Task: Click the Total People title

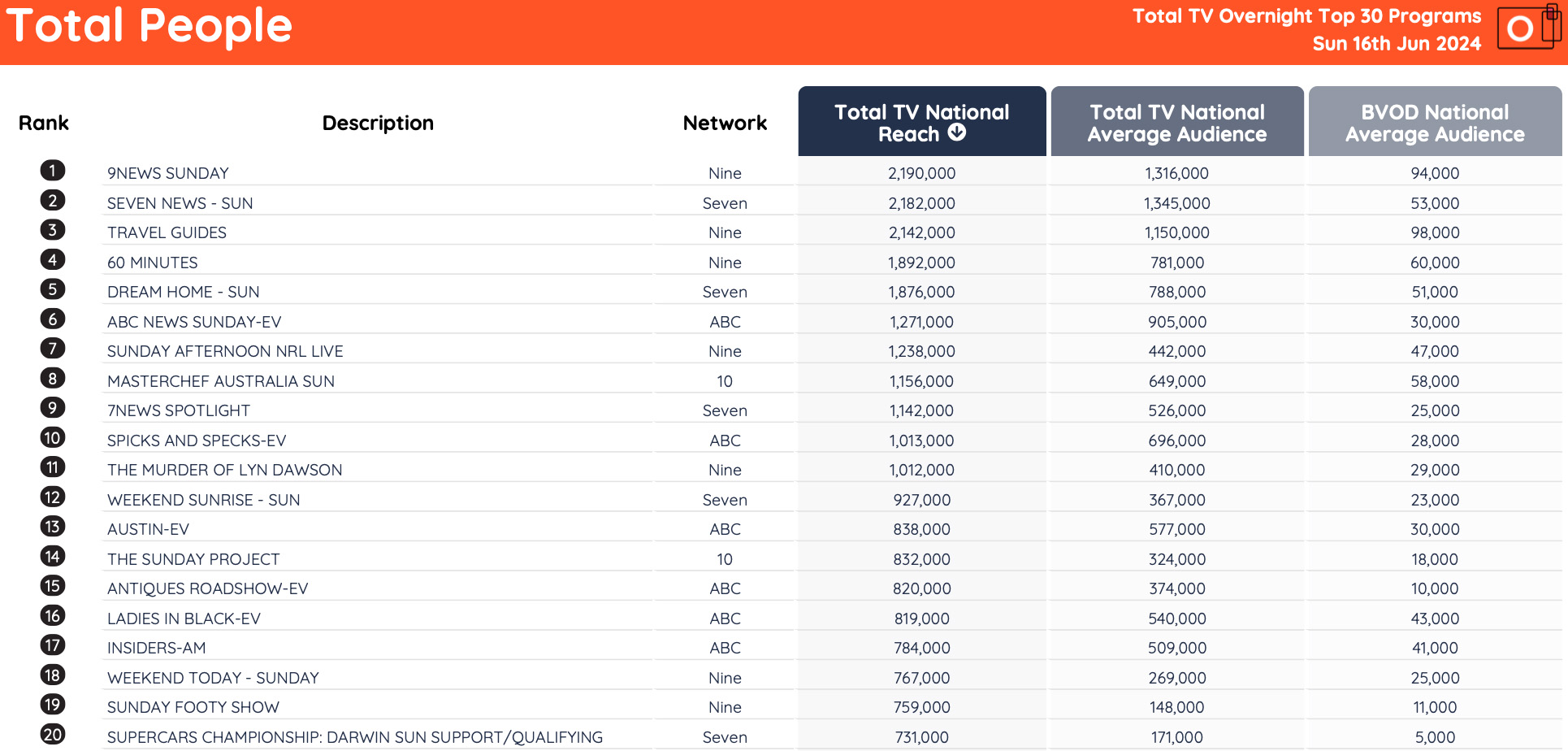Action: pos(149,26)
